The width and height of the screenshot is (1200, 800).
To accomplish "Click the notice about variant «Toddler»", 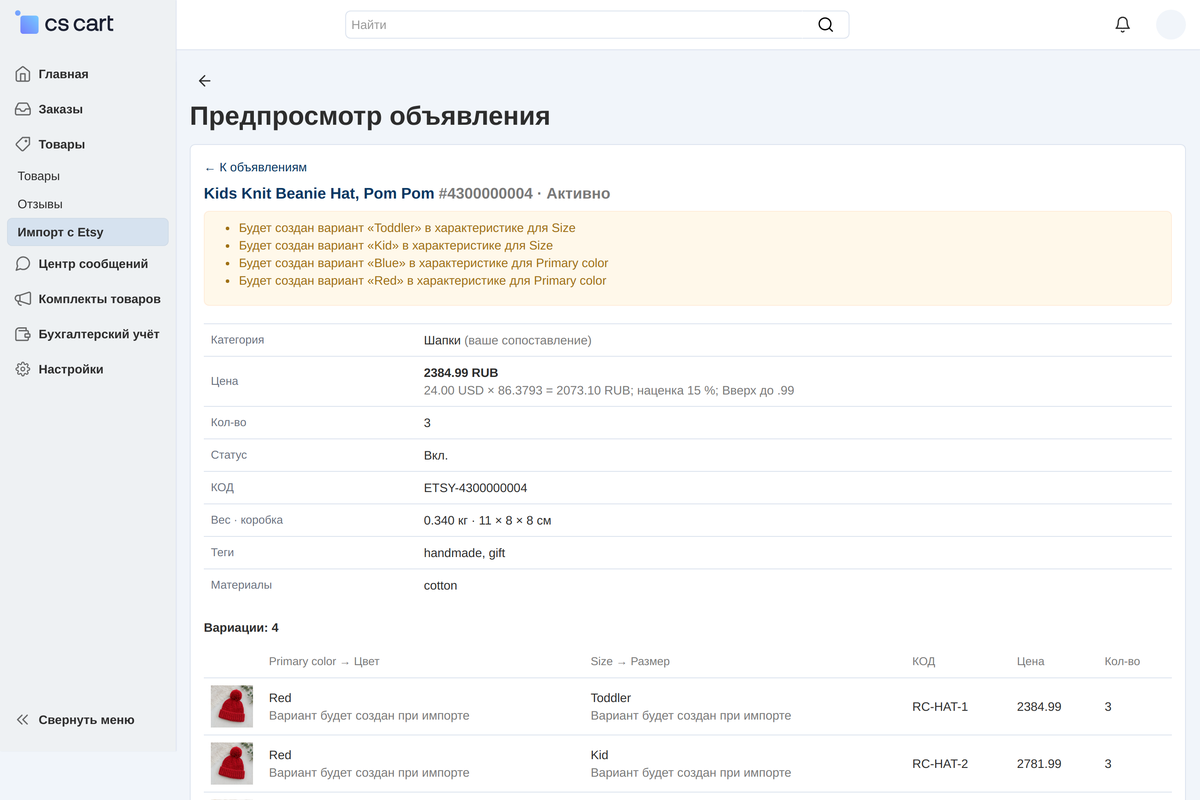I will tap(407, 228).
